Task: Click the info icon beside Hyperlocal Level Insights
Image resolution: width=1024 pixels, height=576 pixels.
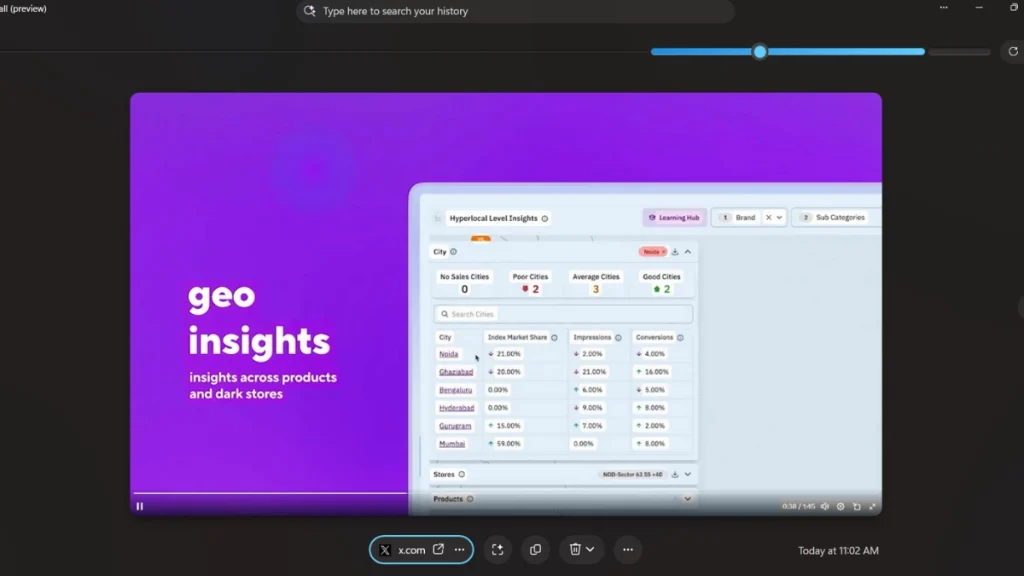Action: pyautogui.click(x=545, y=219)
